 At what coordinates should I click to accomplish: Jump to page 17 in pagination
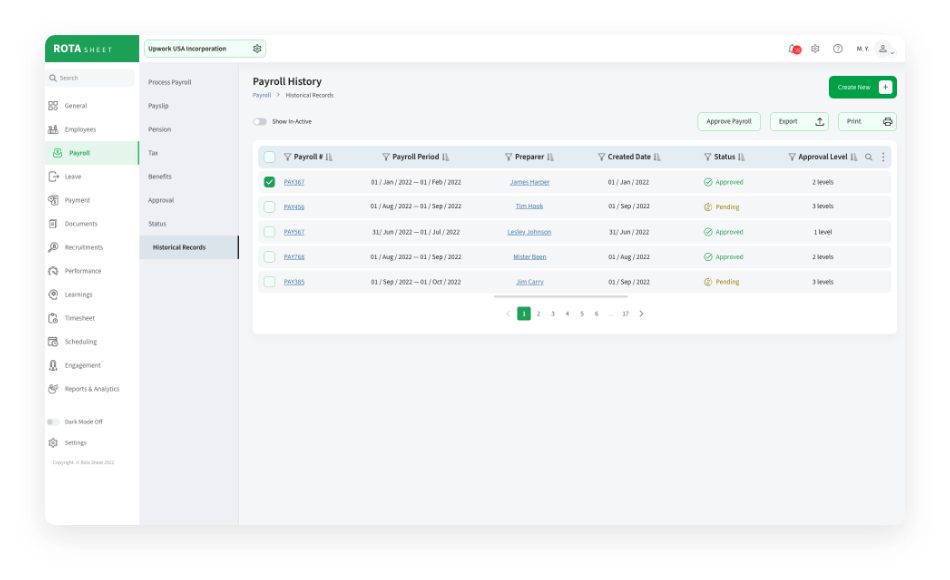(x=625, y=313)
